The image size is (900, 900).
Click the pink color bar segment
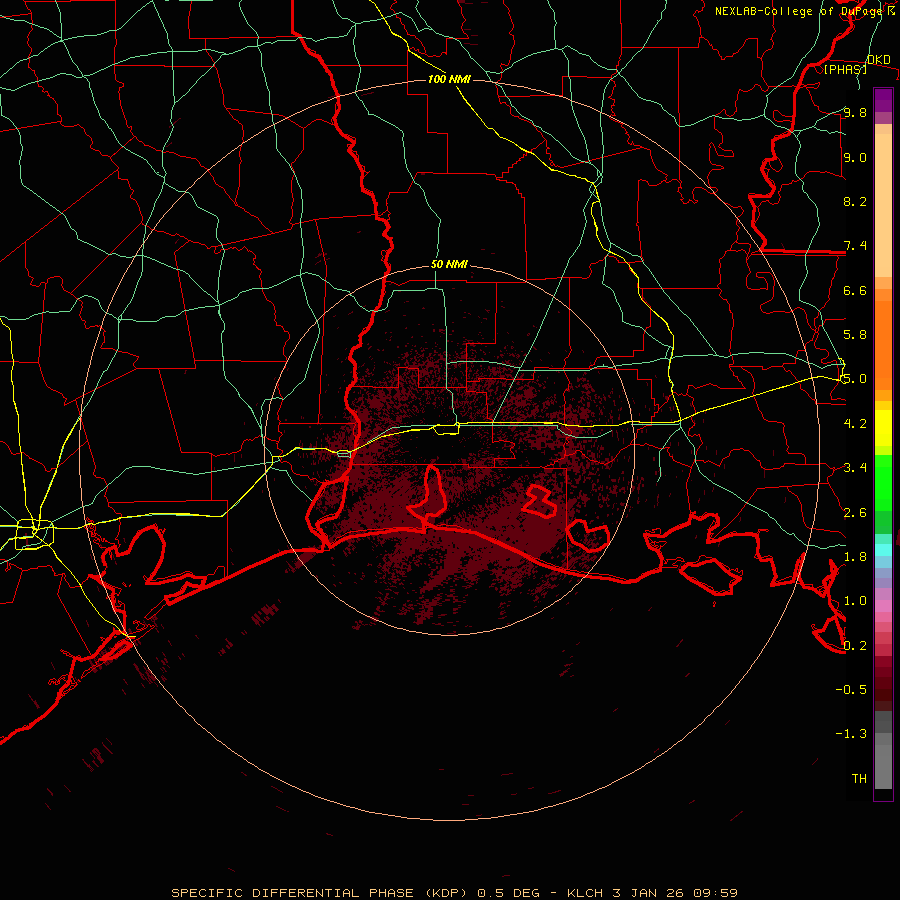[883, 606]
